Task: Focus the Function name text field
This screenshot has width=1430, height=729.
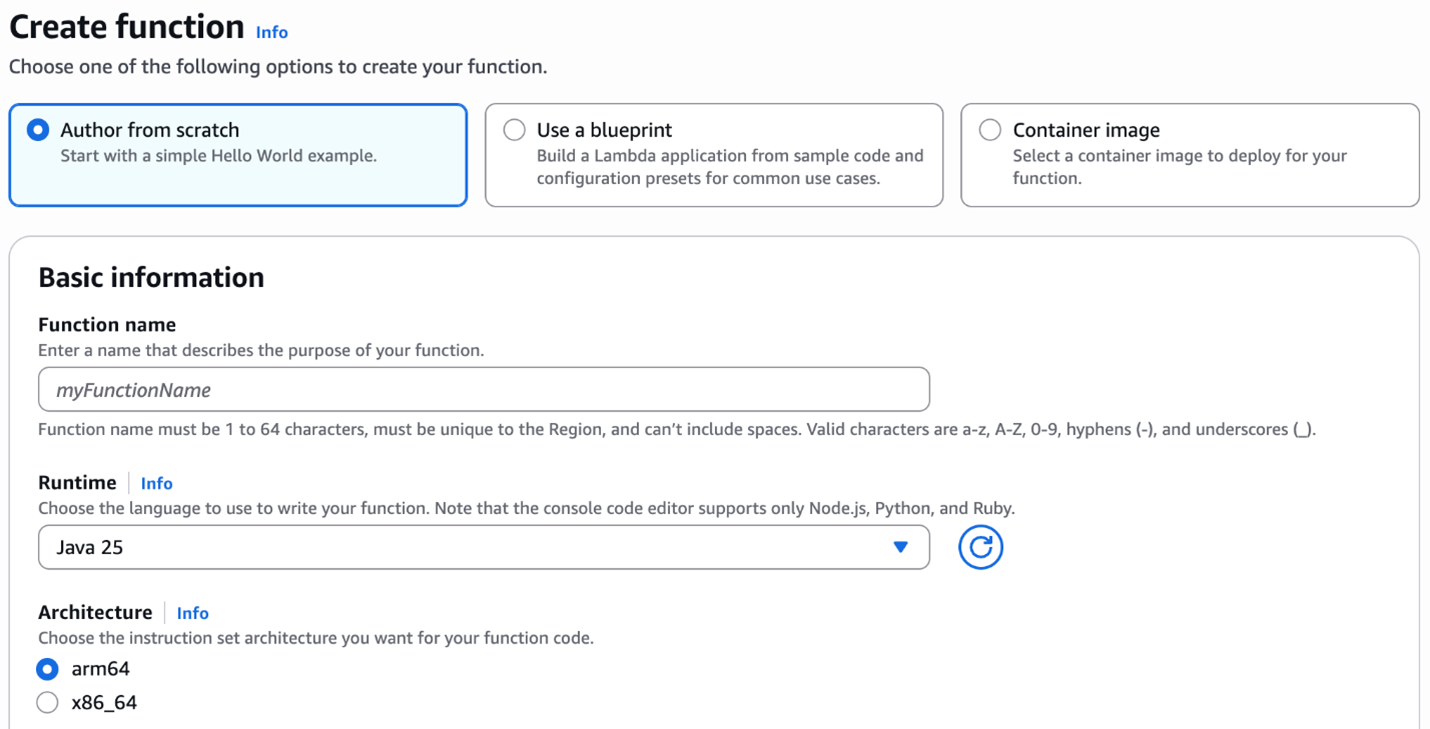Action: 483,390
